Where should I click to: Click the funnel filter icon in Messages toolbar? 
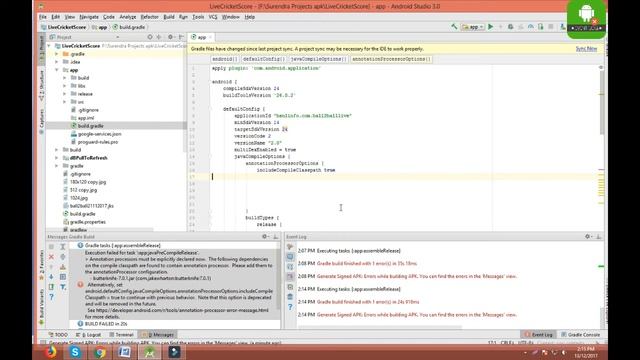pos(63,287)
